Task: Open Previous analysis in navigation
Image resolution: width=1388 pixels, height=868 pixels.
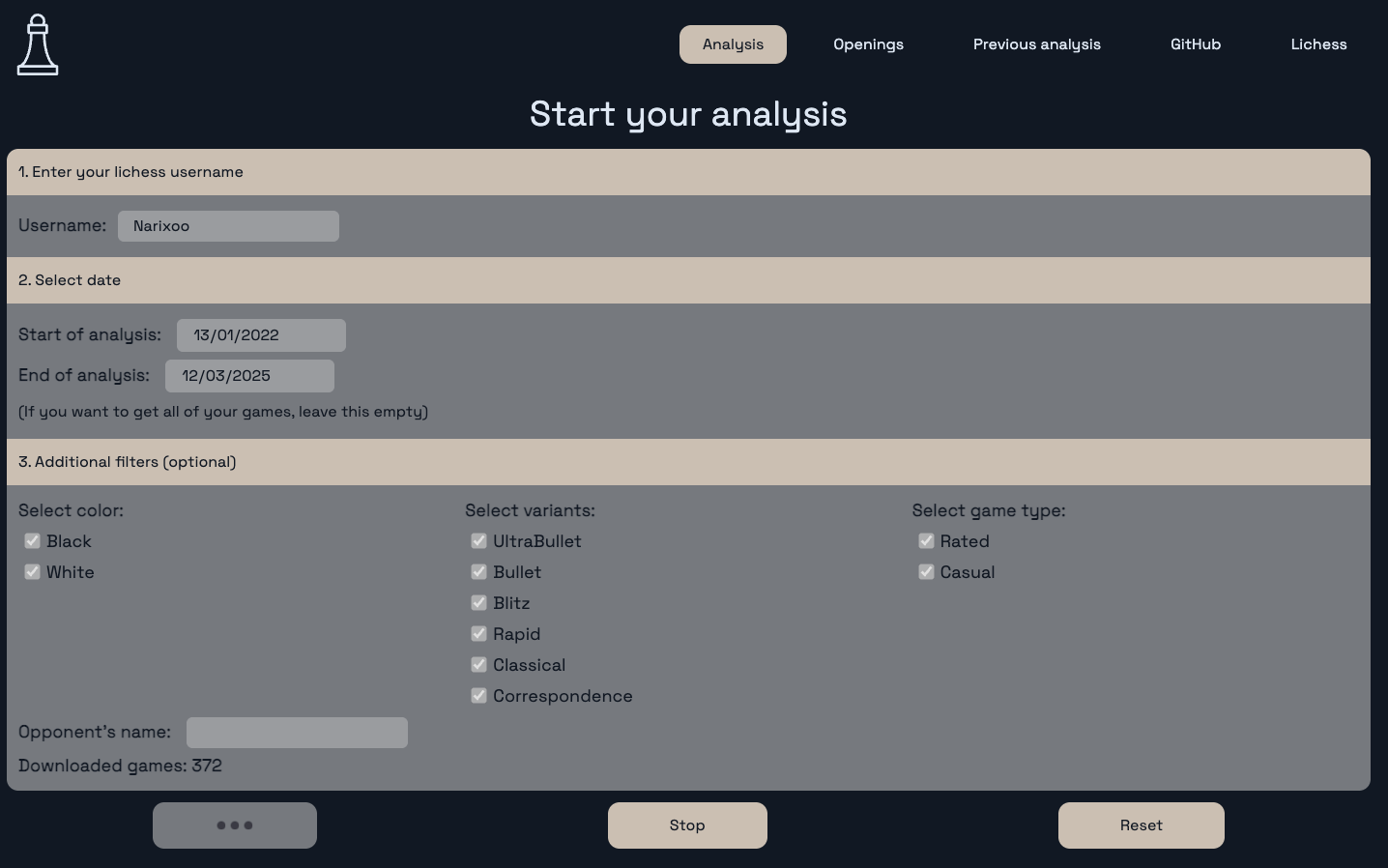Action: (1036, 44)
